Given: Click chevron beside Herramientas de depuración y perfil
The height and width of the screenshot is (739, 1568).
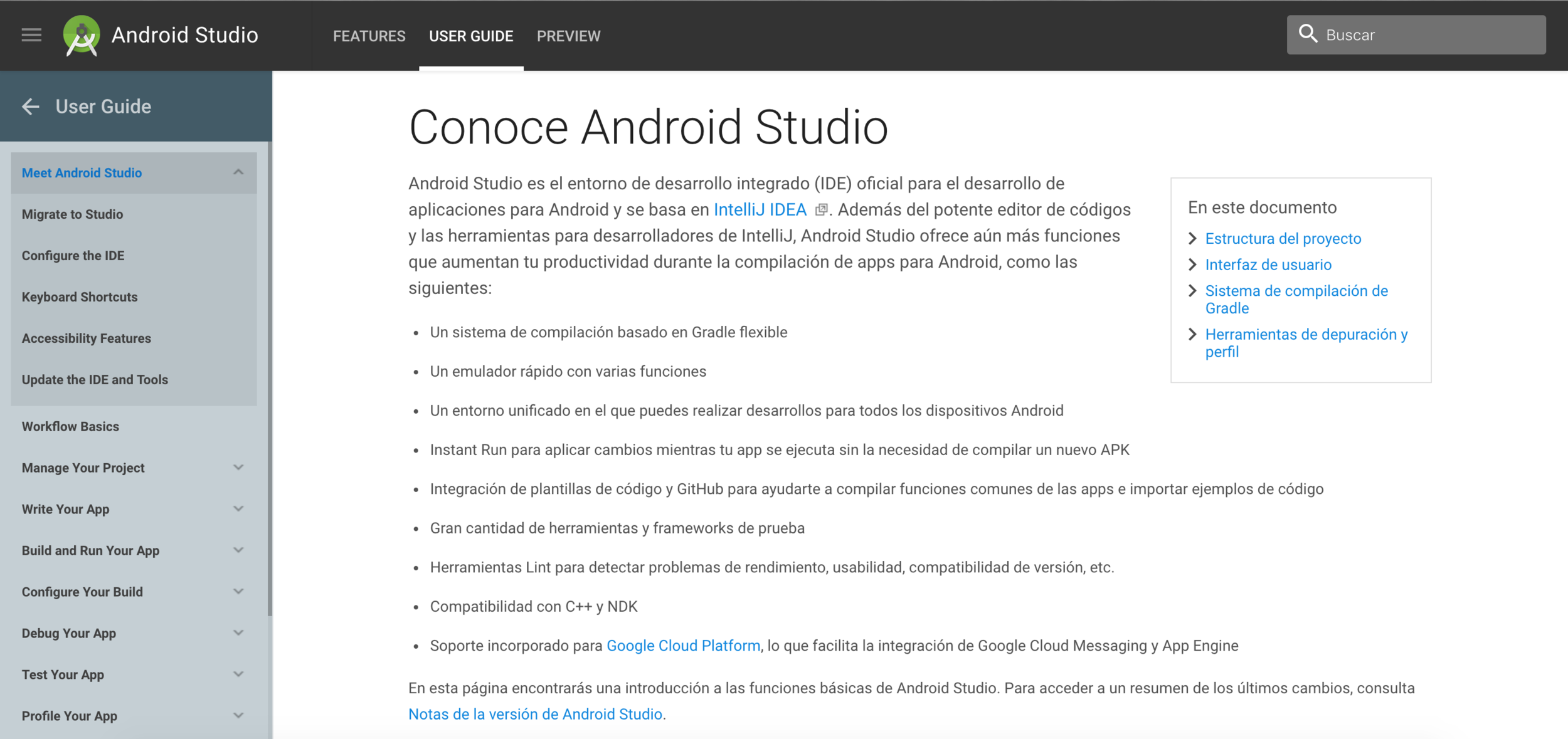Looking at the screenshot, I should pos(1192,335).
